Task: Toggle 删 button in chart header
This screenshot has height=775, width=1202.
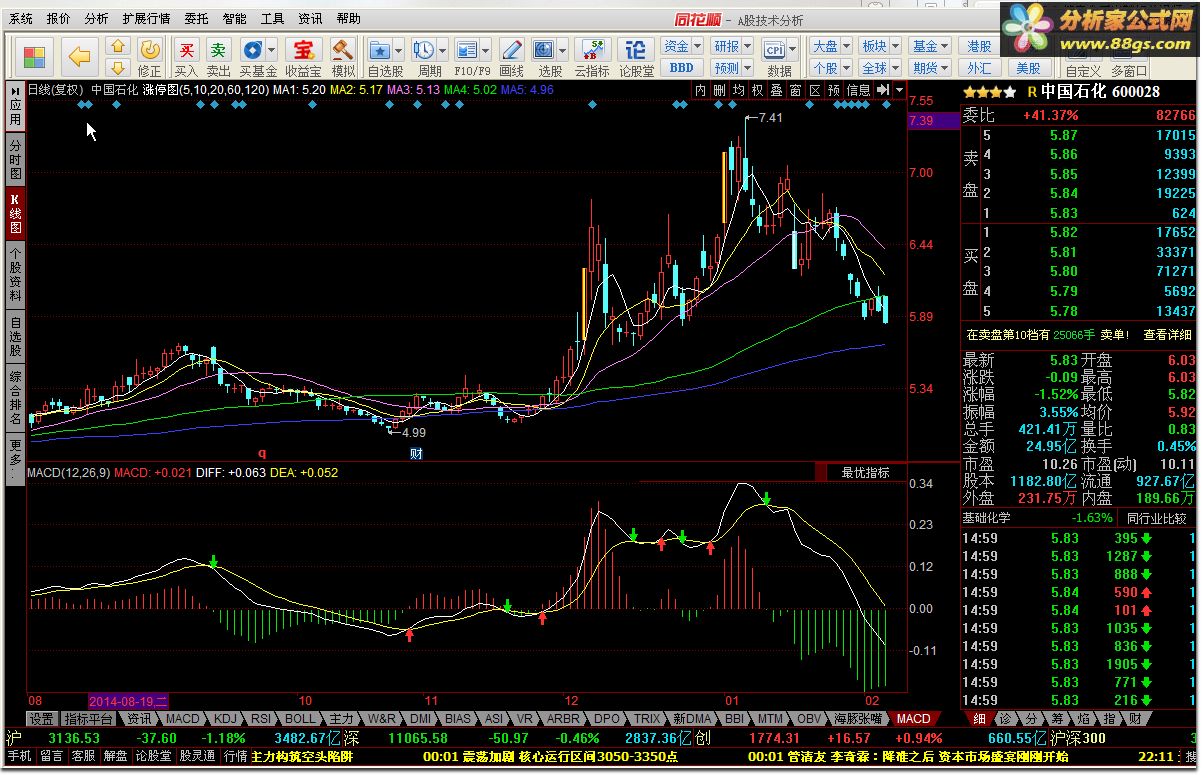Action: pos(719,90)
